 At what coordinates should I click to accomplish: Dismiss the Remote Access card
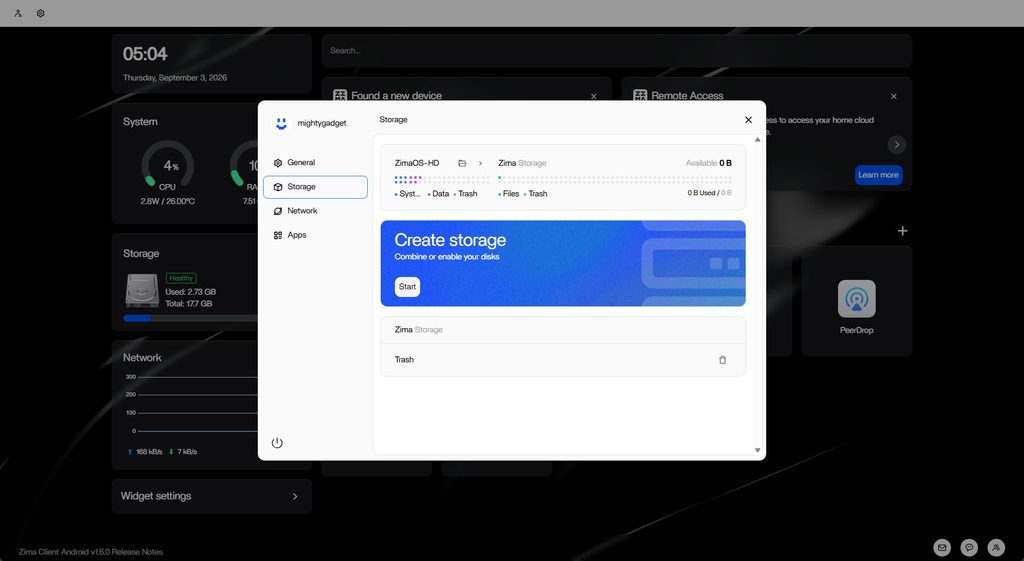coord(893,97)
